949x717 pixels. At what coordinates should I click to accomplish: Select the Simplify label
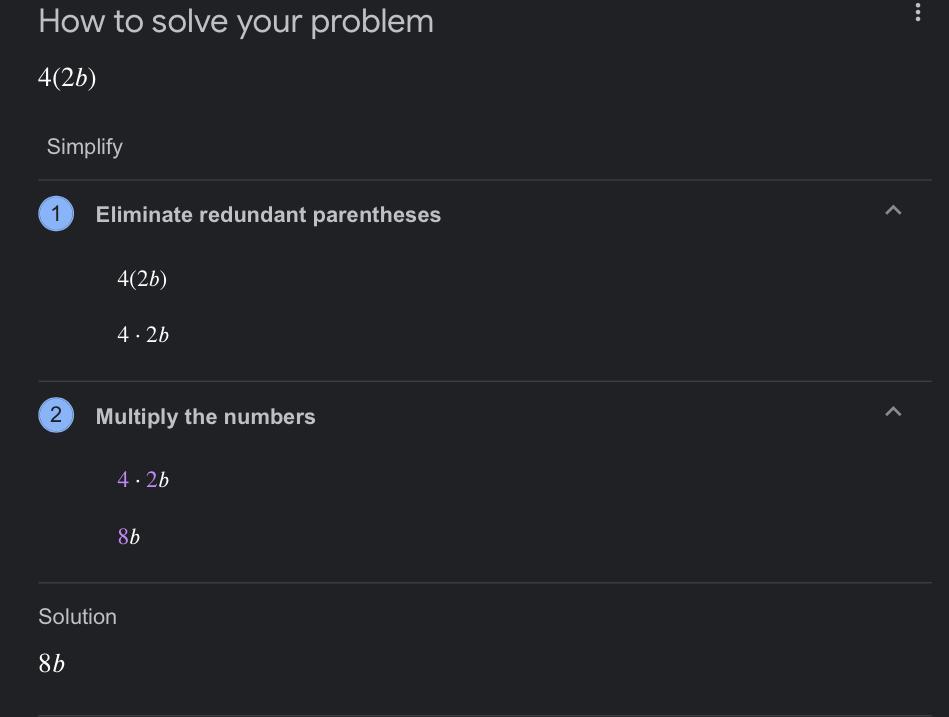(x=85, y=147)
